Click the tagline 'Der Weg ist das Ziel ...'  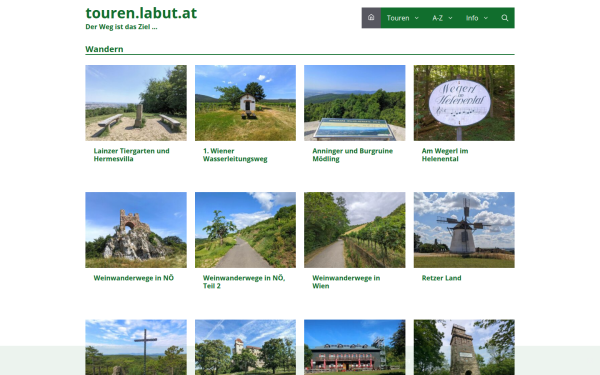(x=121, y=27)
